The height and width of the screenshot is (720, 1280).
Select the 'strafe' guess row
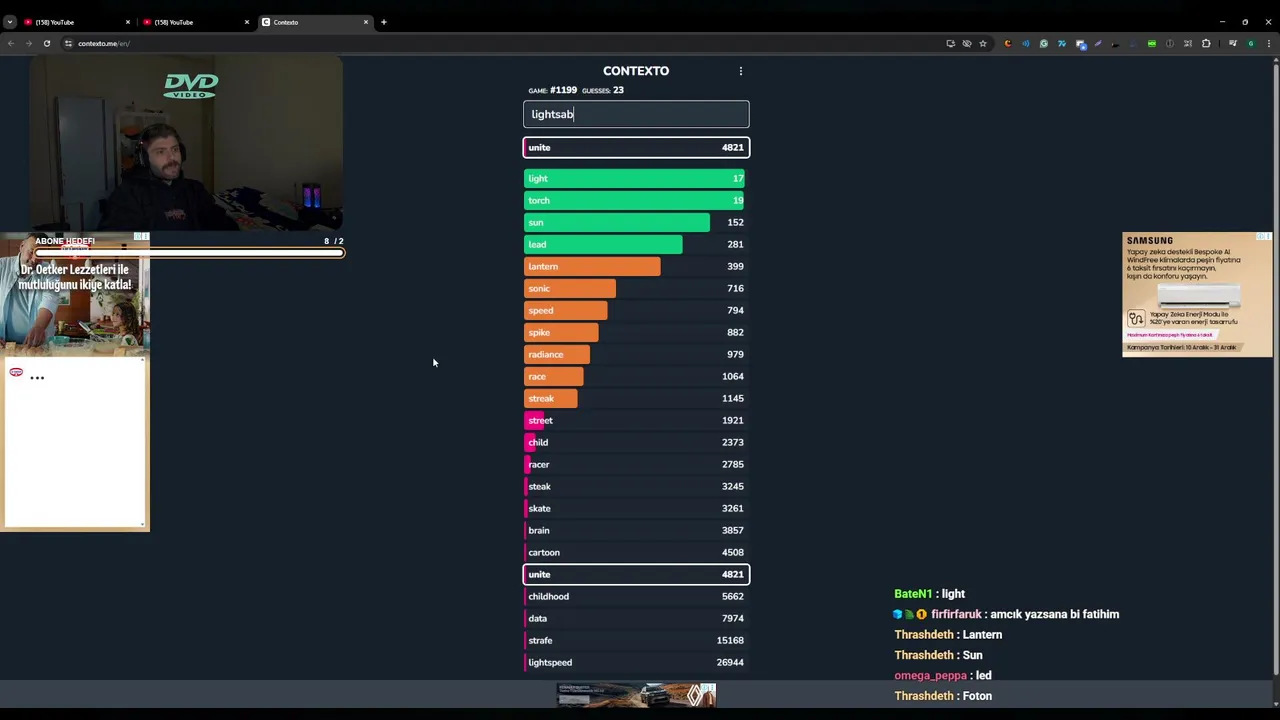point(636,640)
